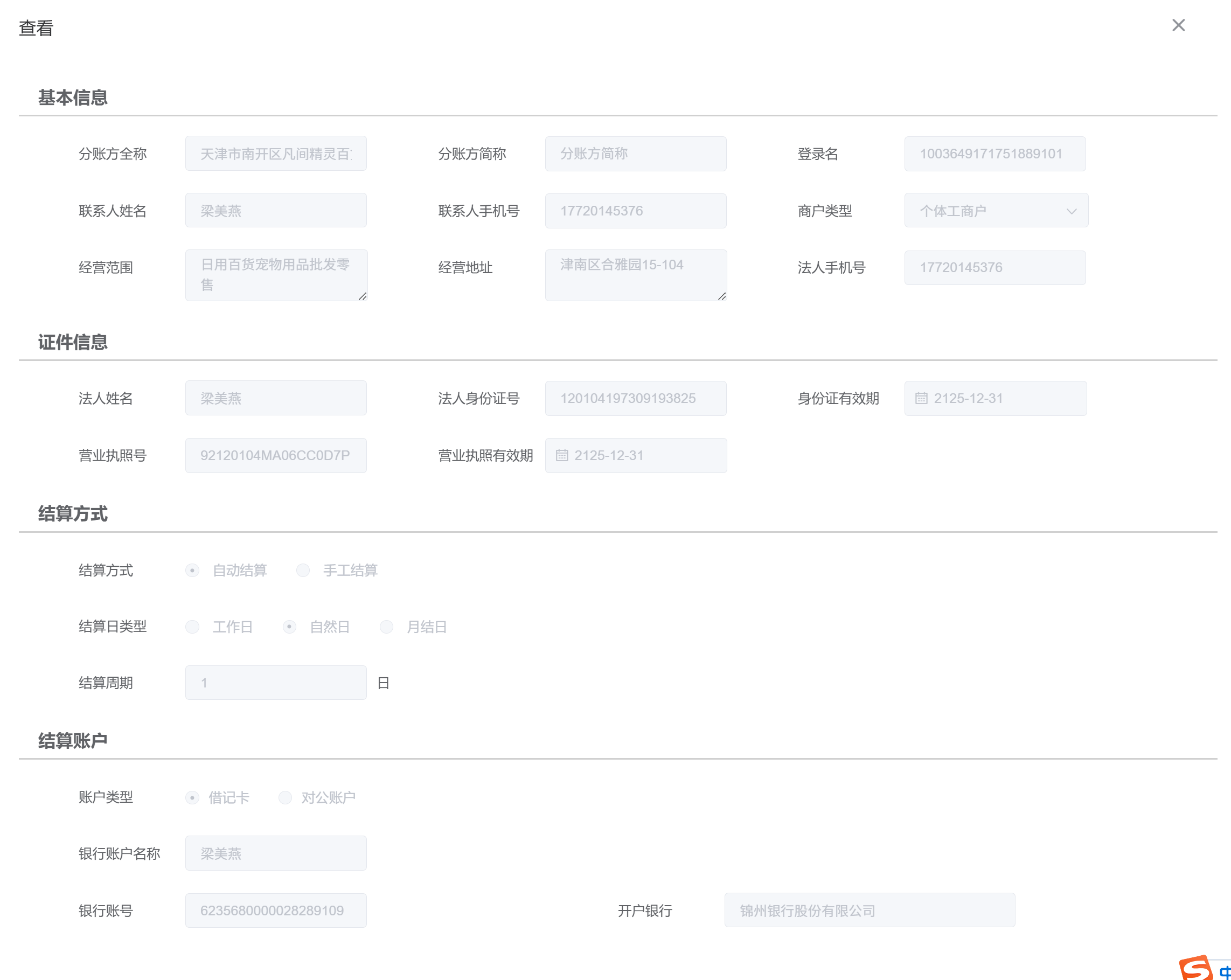Click resize handle of 经营地址 textarea
The image size is (1231, 980).
(722, 296)
